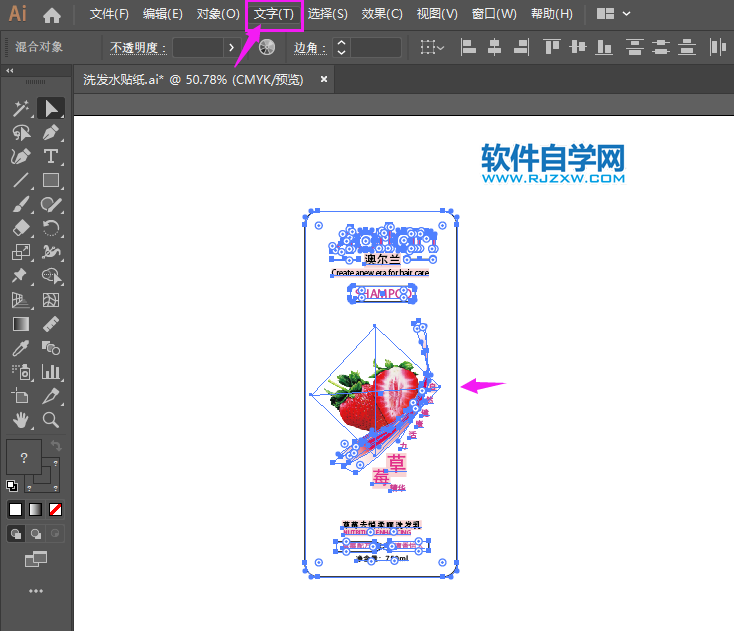This screenshot has height=631, width=734.
Task: Open the align-to selection dropdown
Action: pyautogui.click(x=432, y=47)
